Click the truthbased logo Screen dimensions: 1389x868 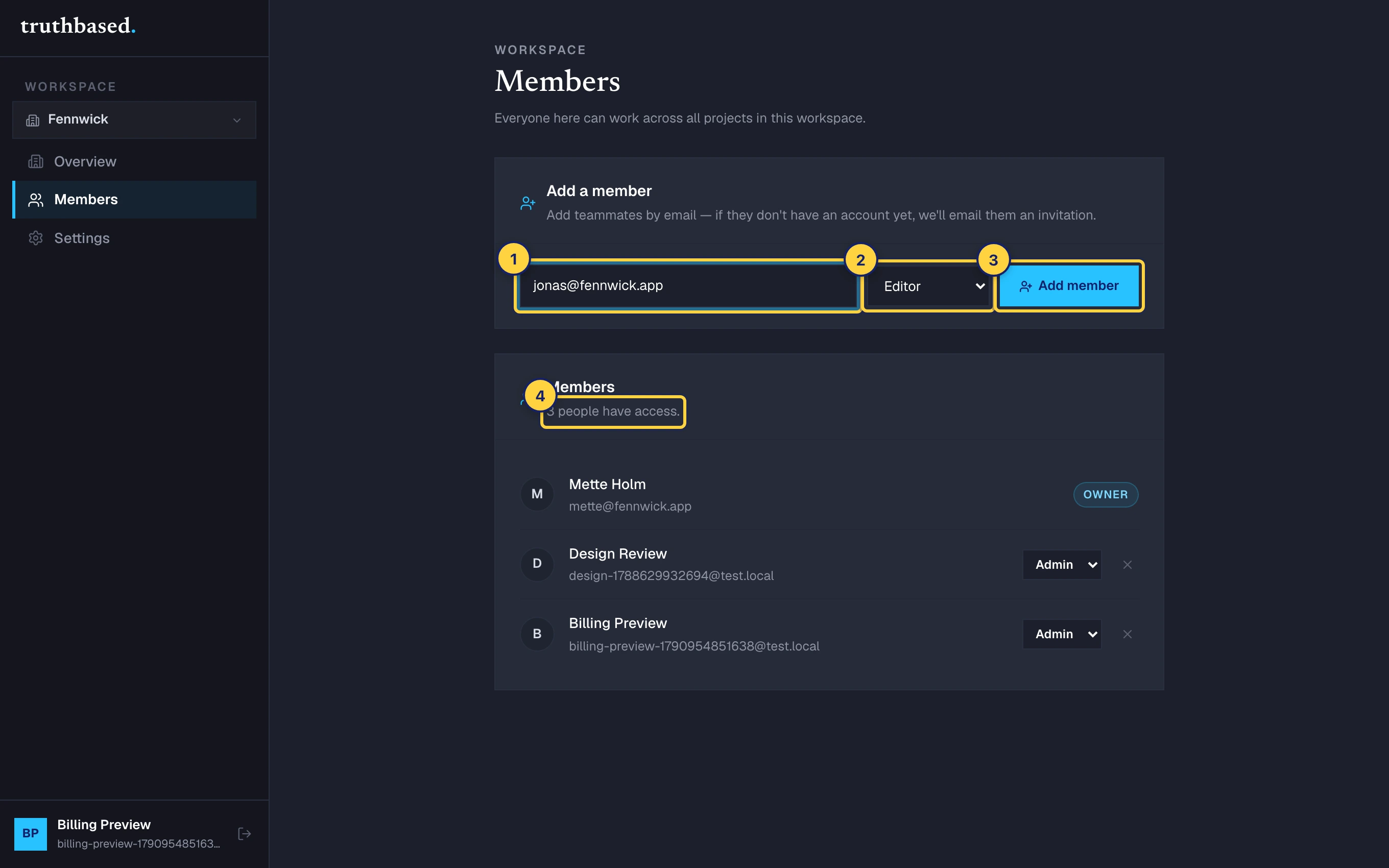[78, 26]
